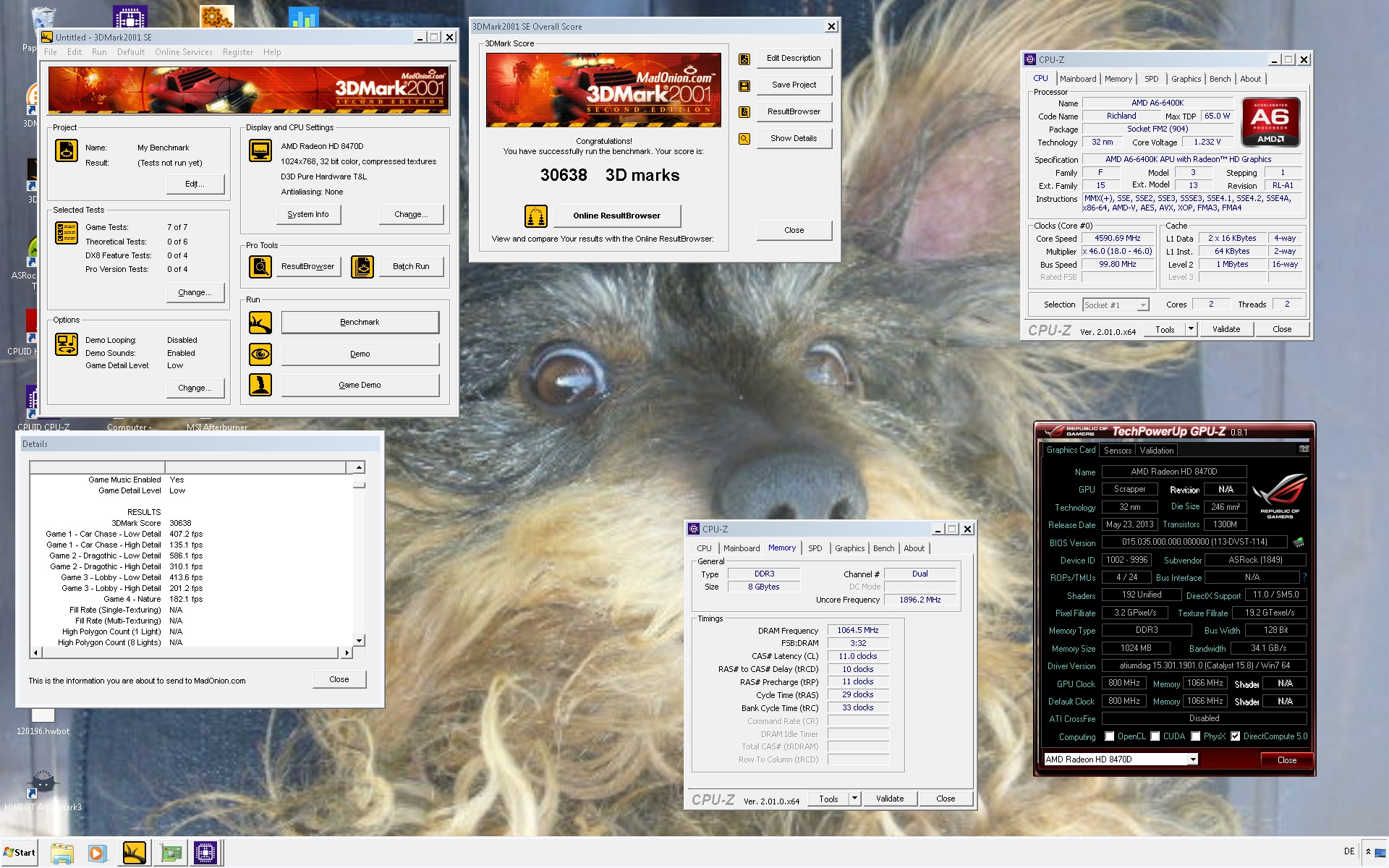Click the Demo eye icon

(260, 354)
